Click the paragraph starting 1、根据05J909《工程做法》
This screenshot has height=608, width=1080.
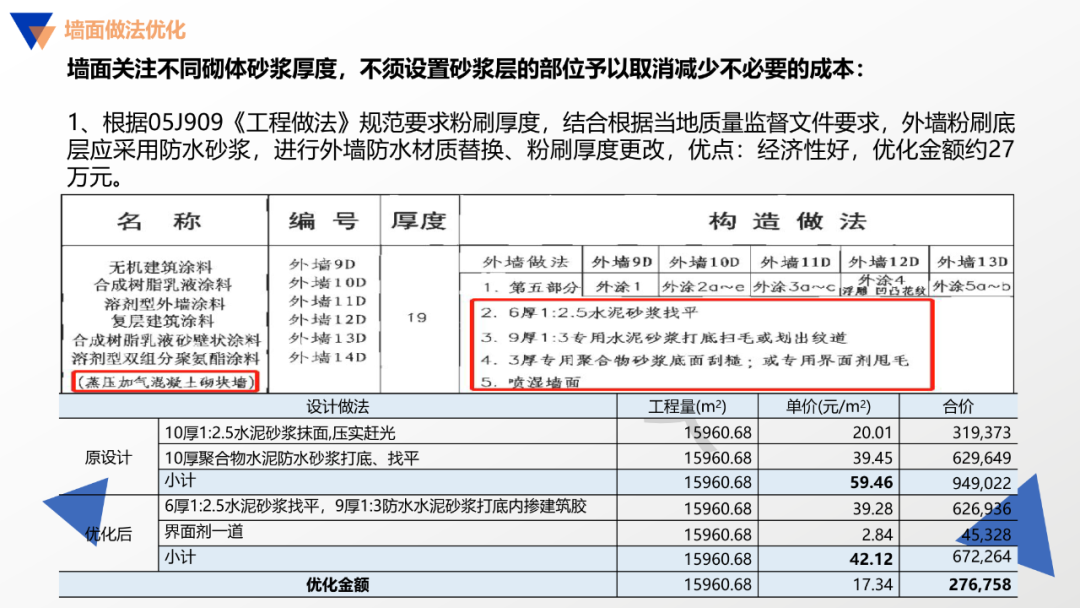pos(541,149)
